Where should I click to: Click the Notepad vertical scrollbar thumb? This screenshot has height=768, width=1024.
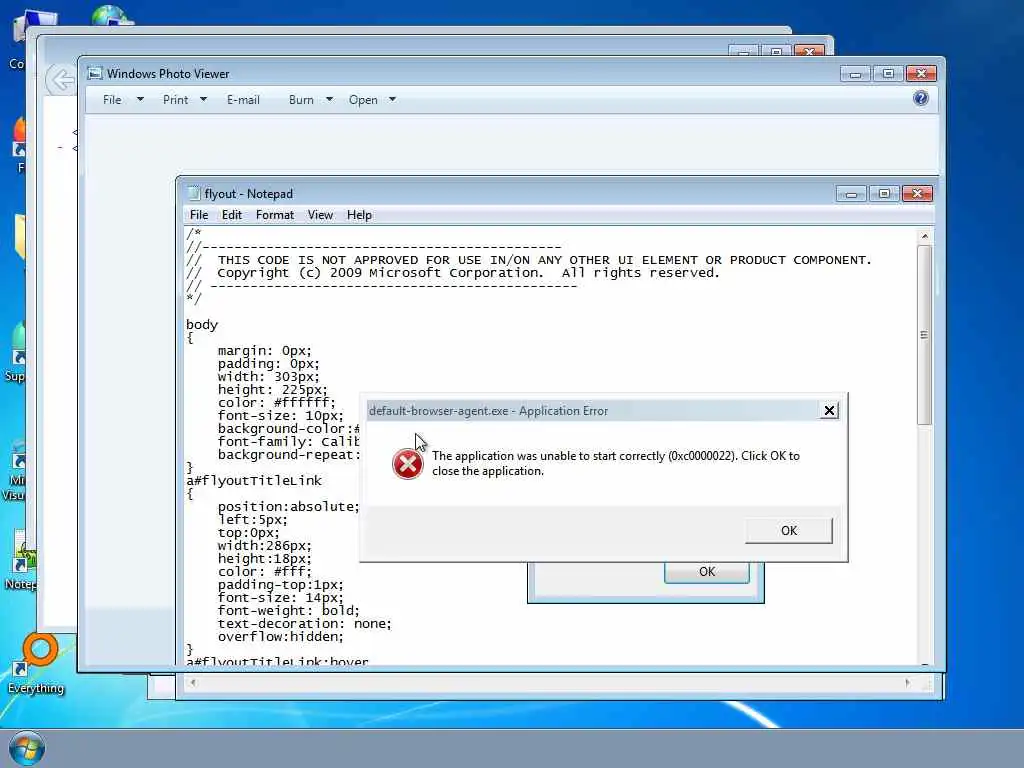[924, 335]
